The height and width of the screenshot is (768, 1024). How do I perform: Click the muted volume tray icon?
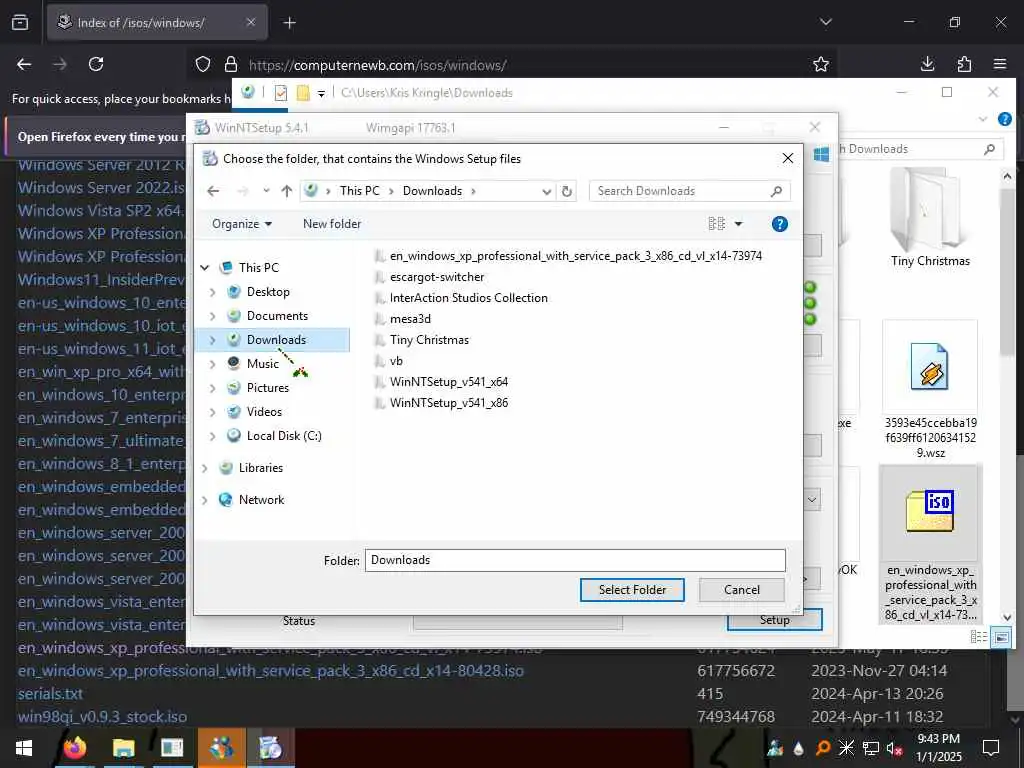tap(893, 748)
